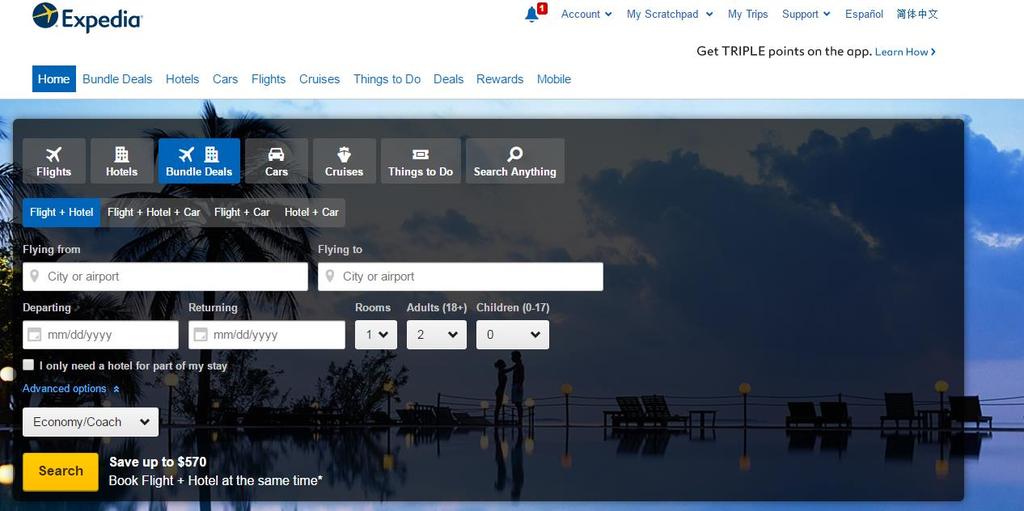1024x511 pixels.
Task: Open the Support dropdown menu
Action: click(806, 14)
